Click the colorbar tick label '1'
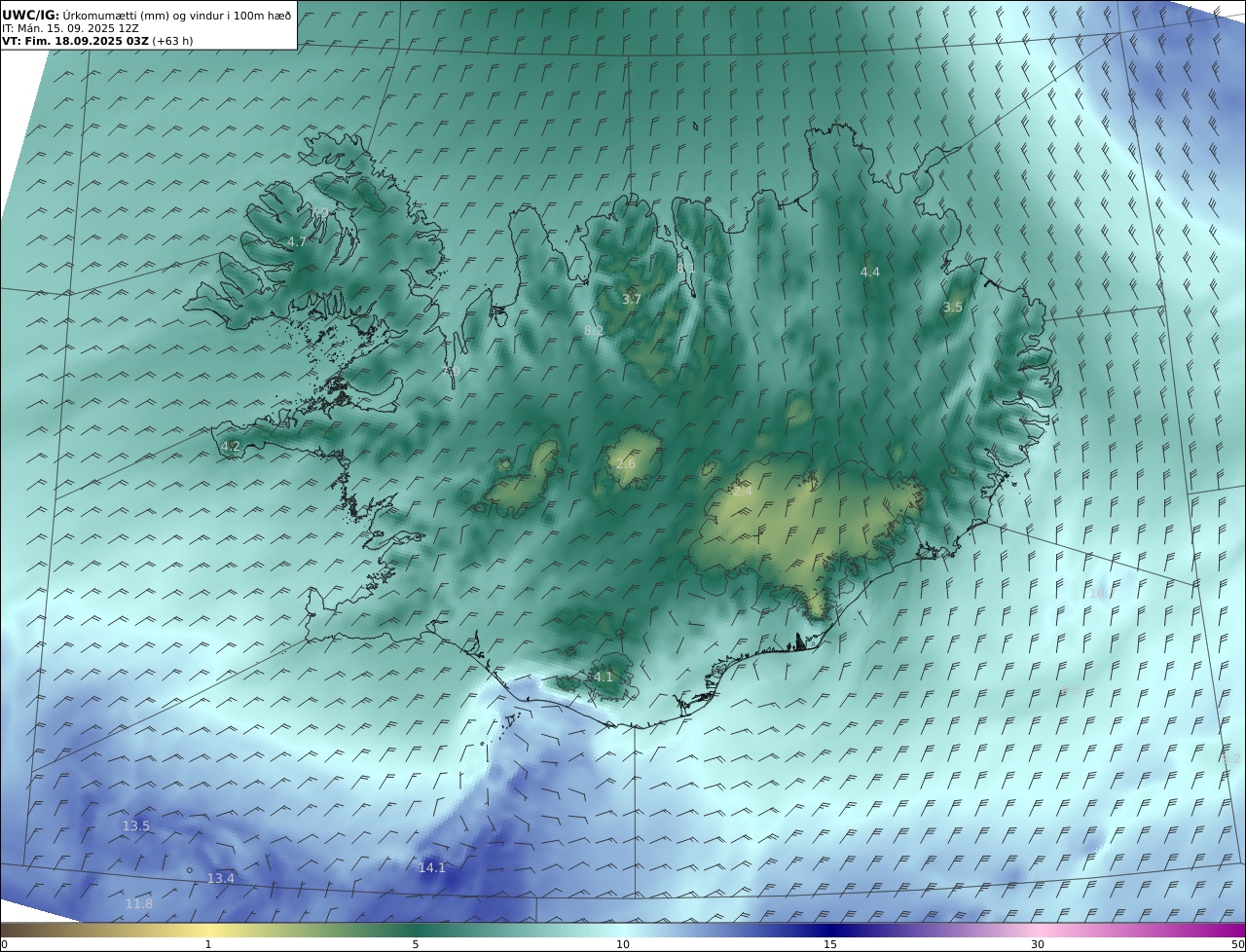This screenshot has height=952, width=1246. [208, 944]
